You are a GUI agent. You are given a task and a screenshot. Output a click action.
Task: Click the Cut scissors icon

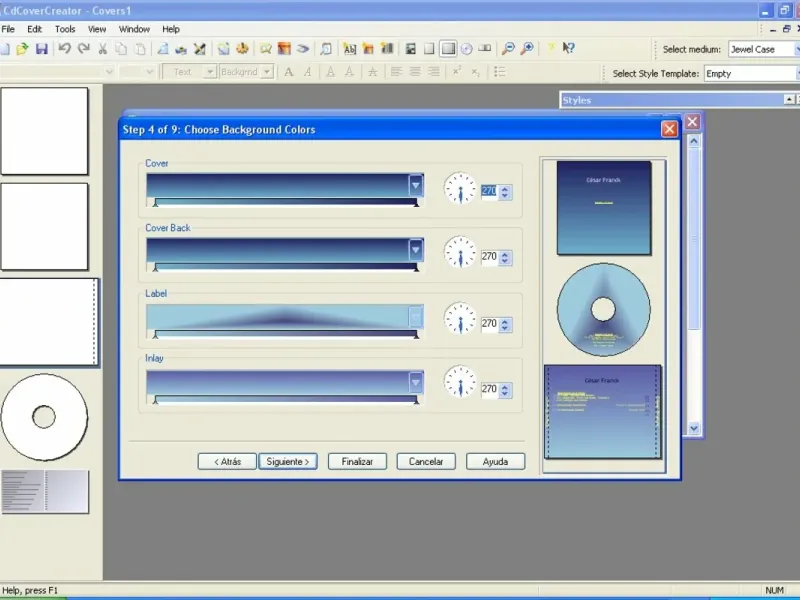tap(102, 48)
